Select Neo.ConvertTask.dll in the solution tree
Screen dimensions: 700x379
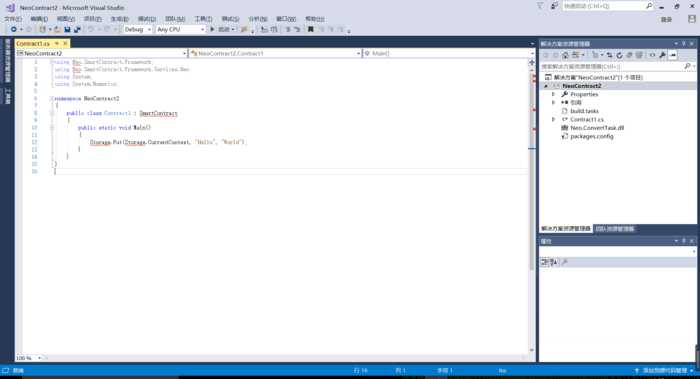pos(597,128)
